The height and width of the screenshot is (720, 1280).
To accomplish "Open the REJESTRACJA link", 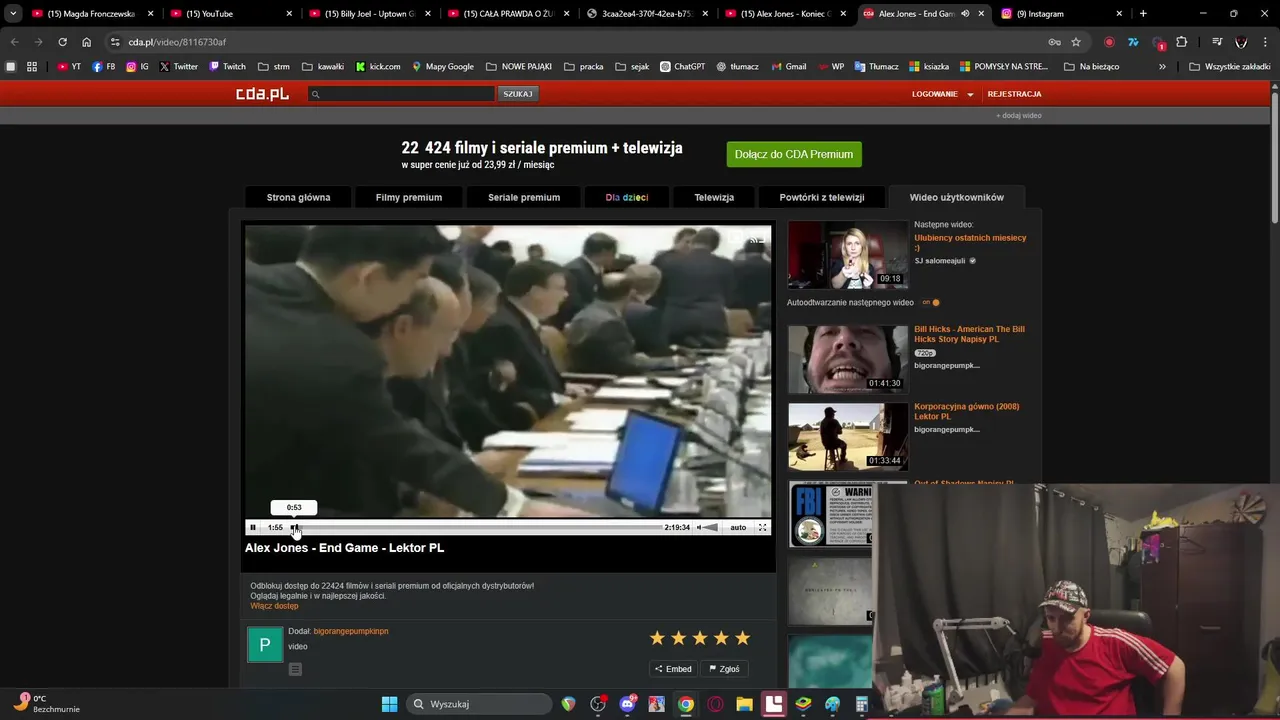I will pyautogui.click(x=1014, y=94).
